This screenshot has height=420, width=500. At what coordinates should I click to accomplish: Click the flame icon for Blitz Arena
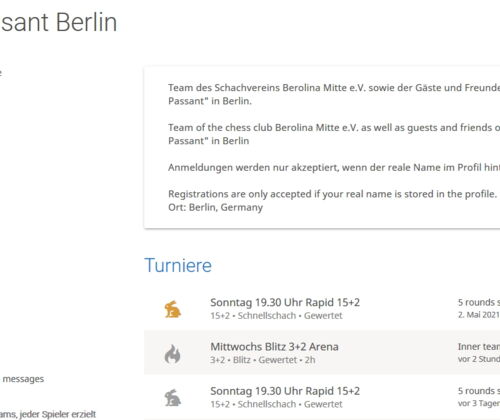pos(173,353)
